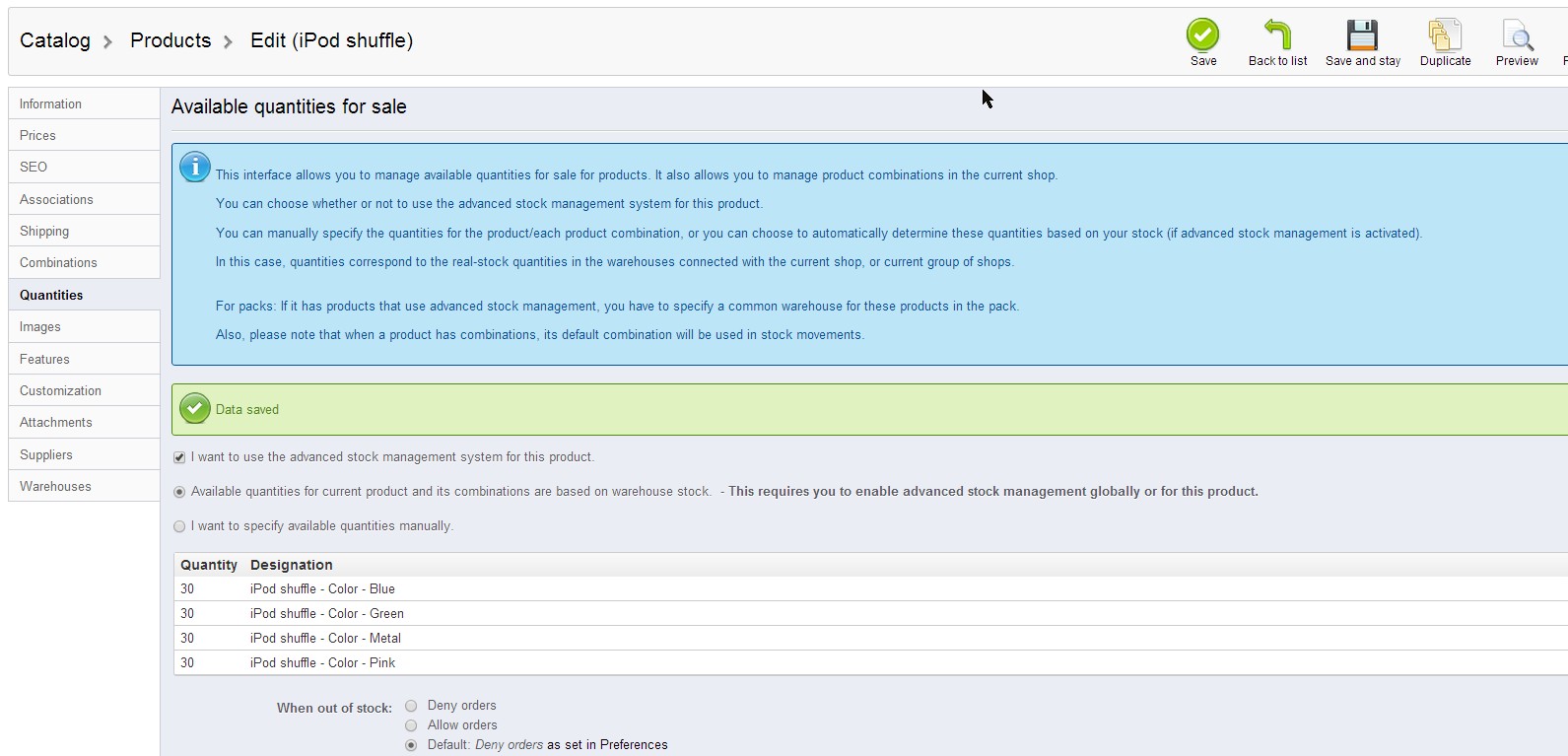Click the Save and stay label
This screenshot has width=1568, height=756.
(x=1363, y=61)
